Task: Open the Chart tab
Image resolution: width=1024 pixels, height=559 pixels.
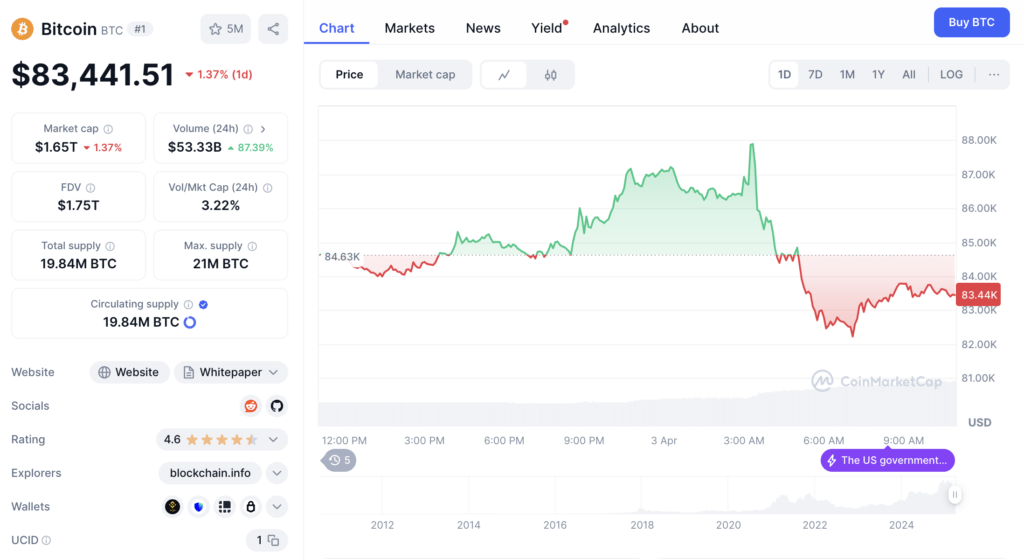Action: tap(336, 28)
